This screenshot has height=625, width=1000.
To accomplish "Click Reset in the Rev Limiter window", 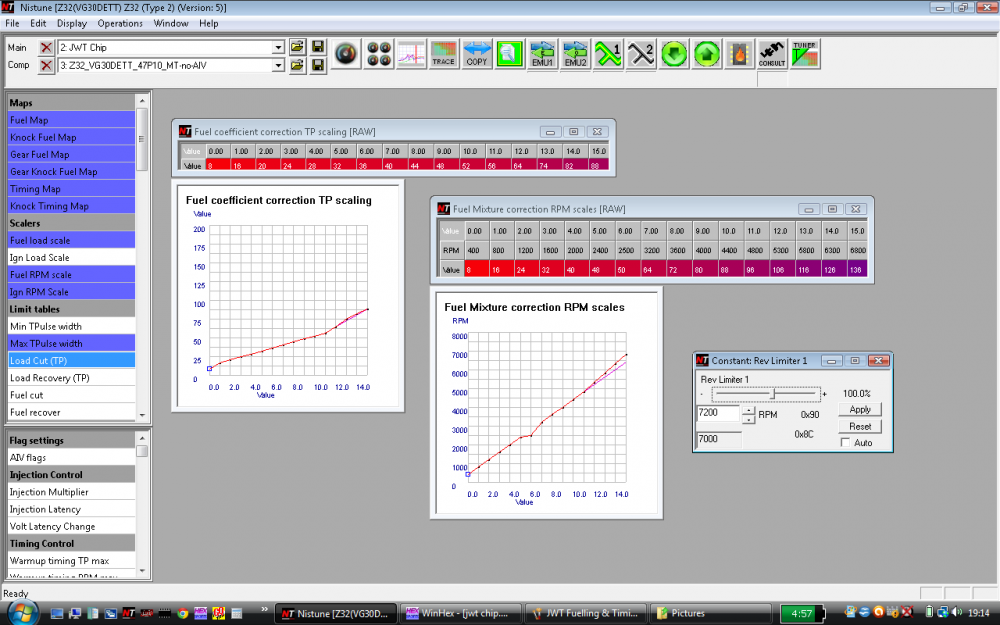I will coord(858,426).
